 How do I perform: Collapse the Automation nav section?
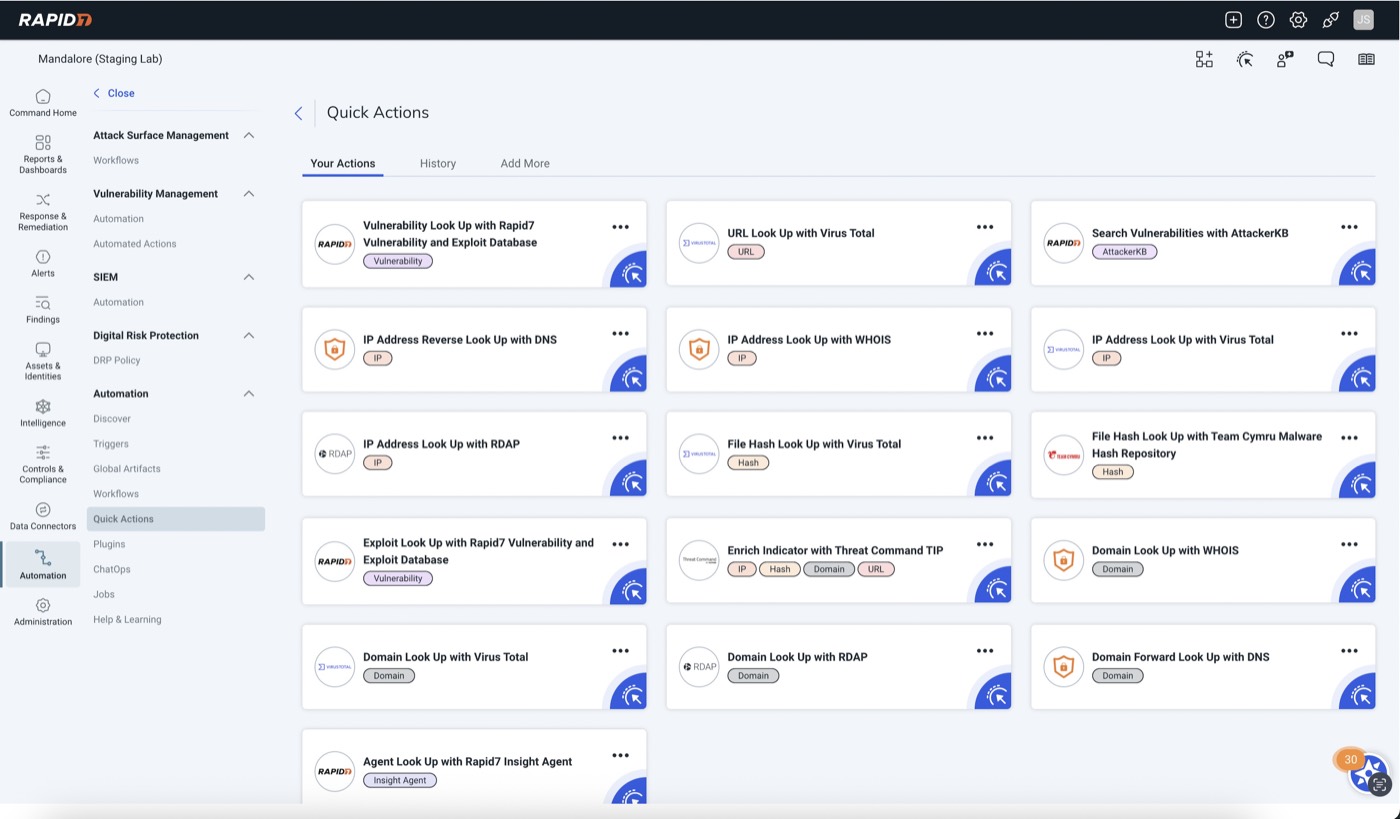pyautogui.click(x=249, y=394)
